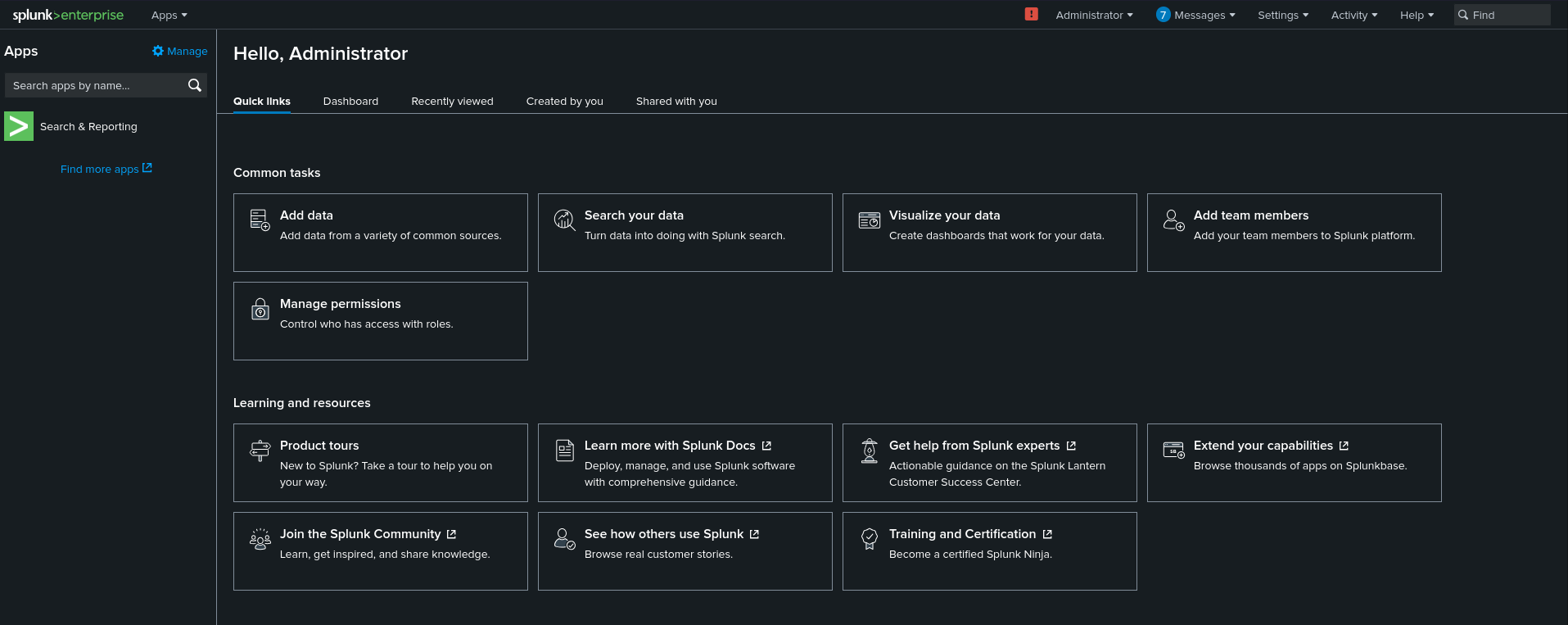Click external link icon beside Find more apps
Image resolution: width=1568 pixels, height=625 pixels.
[x=147, y=168]
